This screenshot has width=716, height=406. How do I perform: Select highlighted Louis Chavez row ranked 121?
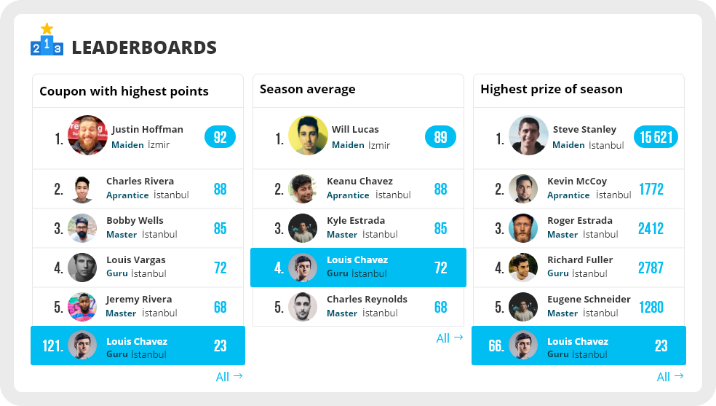coord(137,346)
